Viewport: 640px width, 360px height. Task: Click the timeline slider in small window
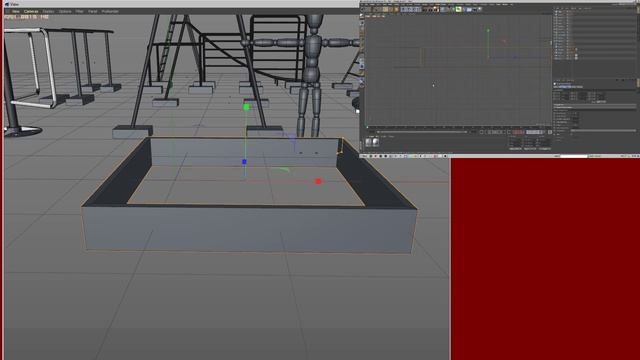coord(421,132)
